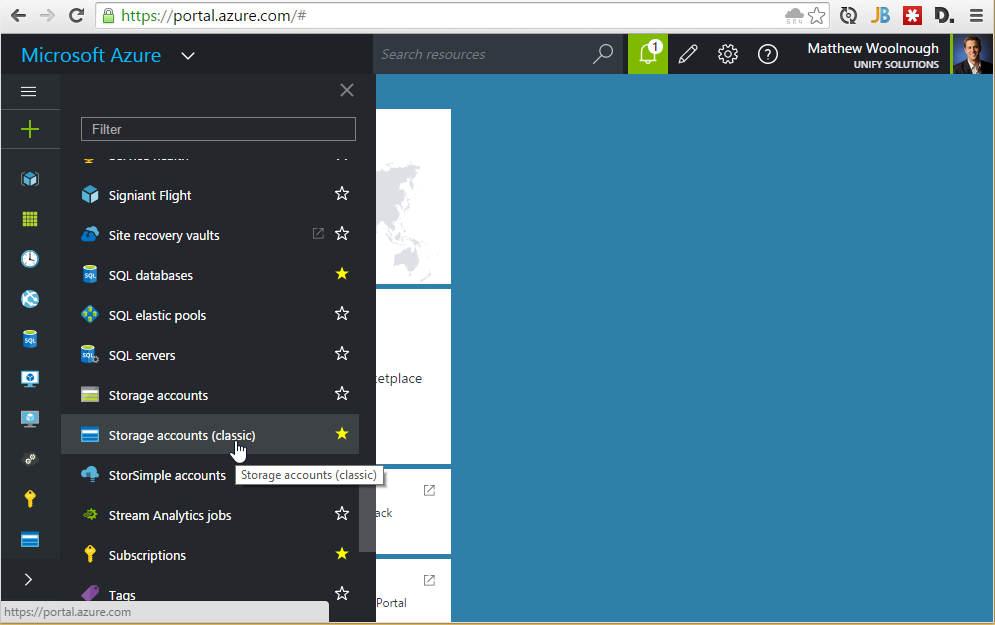995x625 pixels.
Task: Expand the Microsoft Azure dropdown chevron
Action: (188, 56)
